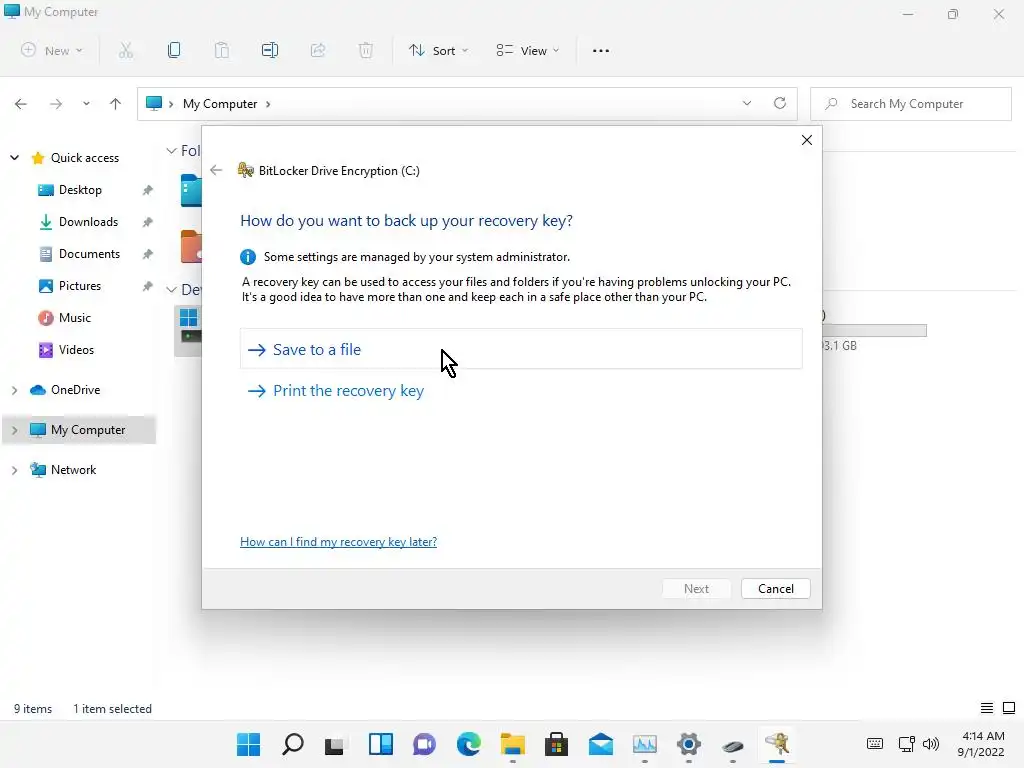This screenshot has width=1024, height=768.
Task: Refresh the My Computer view
Action: coord(780,103)
